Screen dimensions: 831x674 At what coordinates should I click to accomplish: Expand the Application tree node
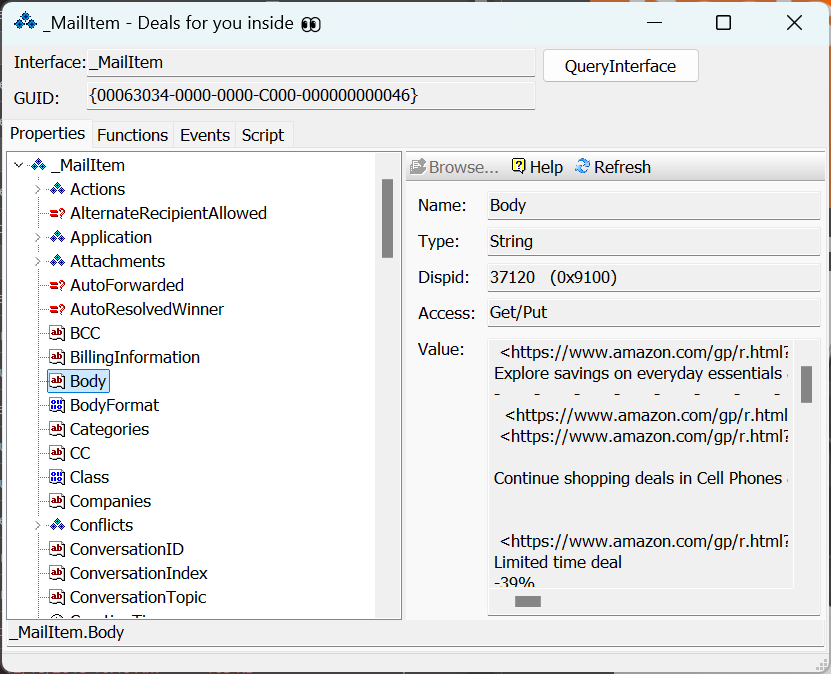(x=38, y=237)
